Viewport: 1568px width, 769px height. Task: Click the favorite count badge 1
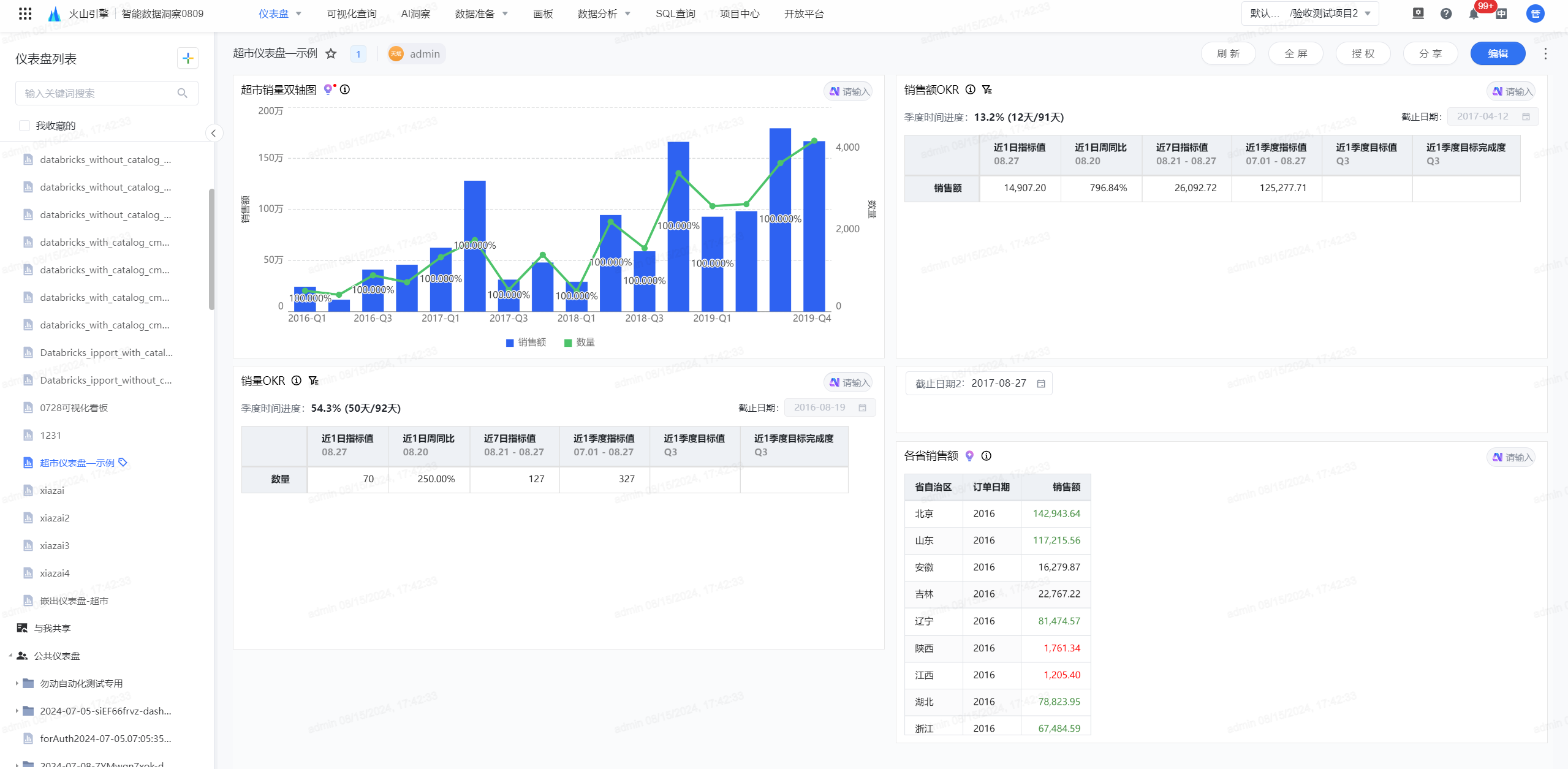(x=358, y=54)
